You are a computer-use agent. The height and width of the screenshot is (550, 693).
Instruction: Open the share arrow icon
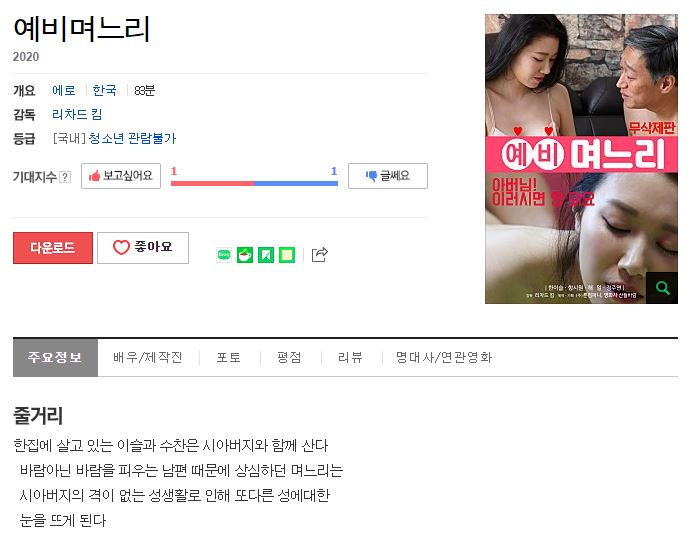[x=320, y=255]
